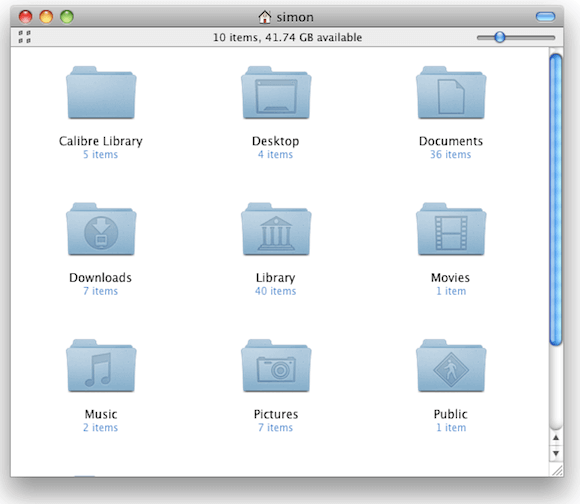
Task: Click the "2 items" count text
Action: click(100, 428)
